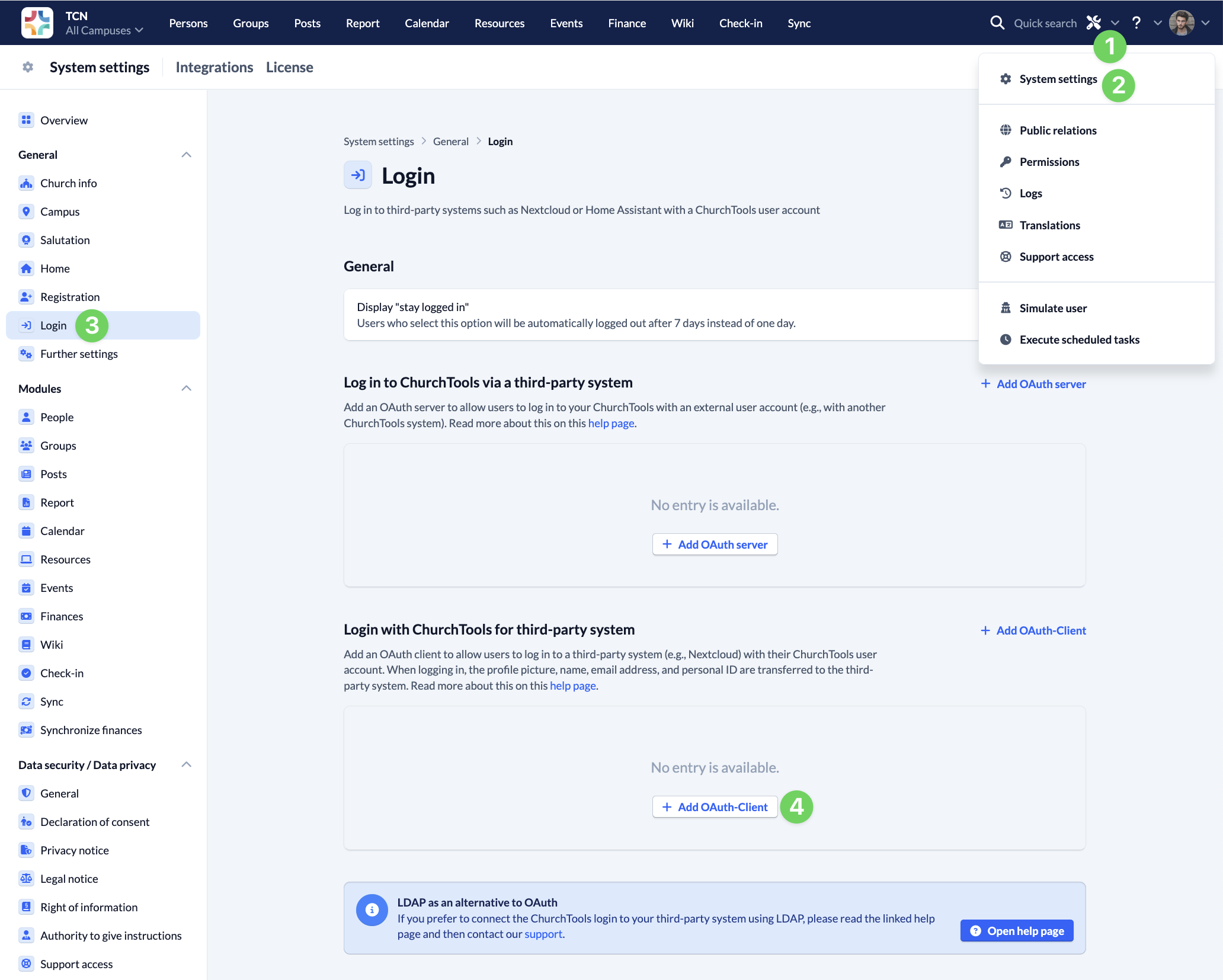Select Simulate user from the menu
The width and height of the screenshot is (1223, 980).
1096,308
